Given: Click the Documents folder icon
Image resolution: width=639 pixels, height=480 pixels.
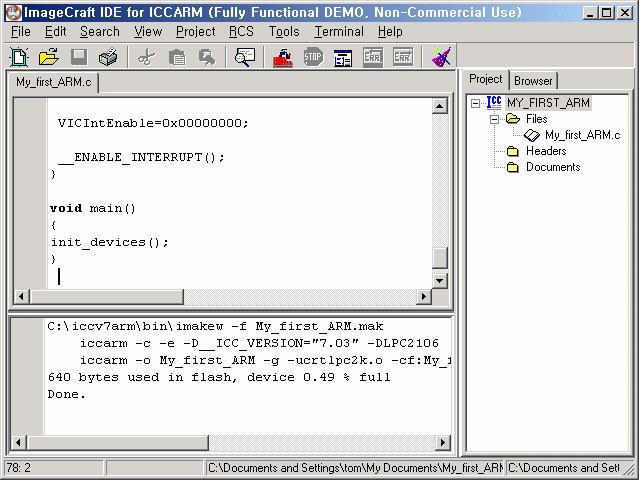Looking at the screenshot, I should [513, 167].
